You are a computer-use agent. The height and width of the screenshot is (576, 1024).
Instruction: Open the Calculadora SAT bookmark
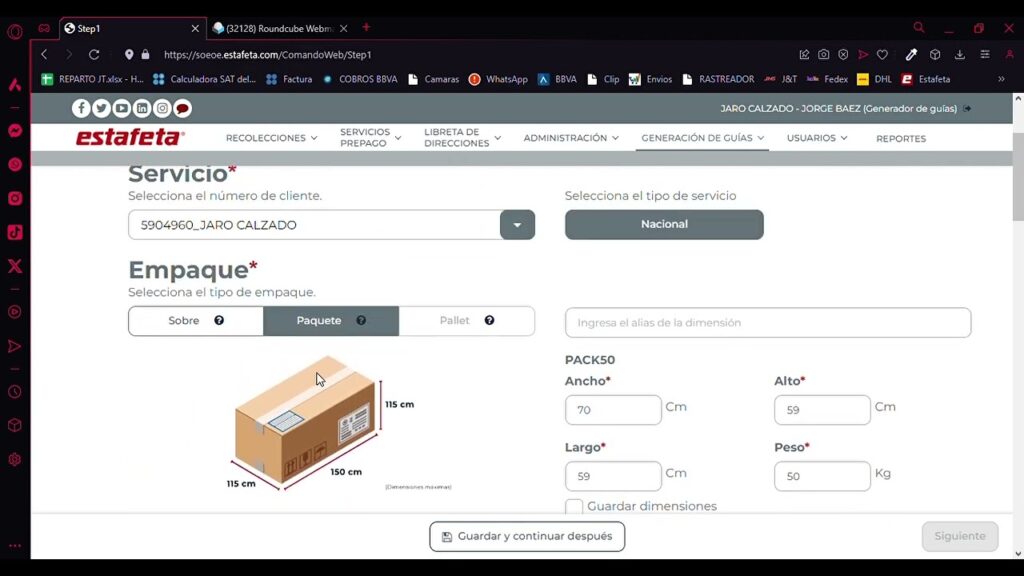[204, 79]
